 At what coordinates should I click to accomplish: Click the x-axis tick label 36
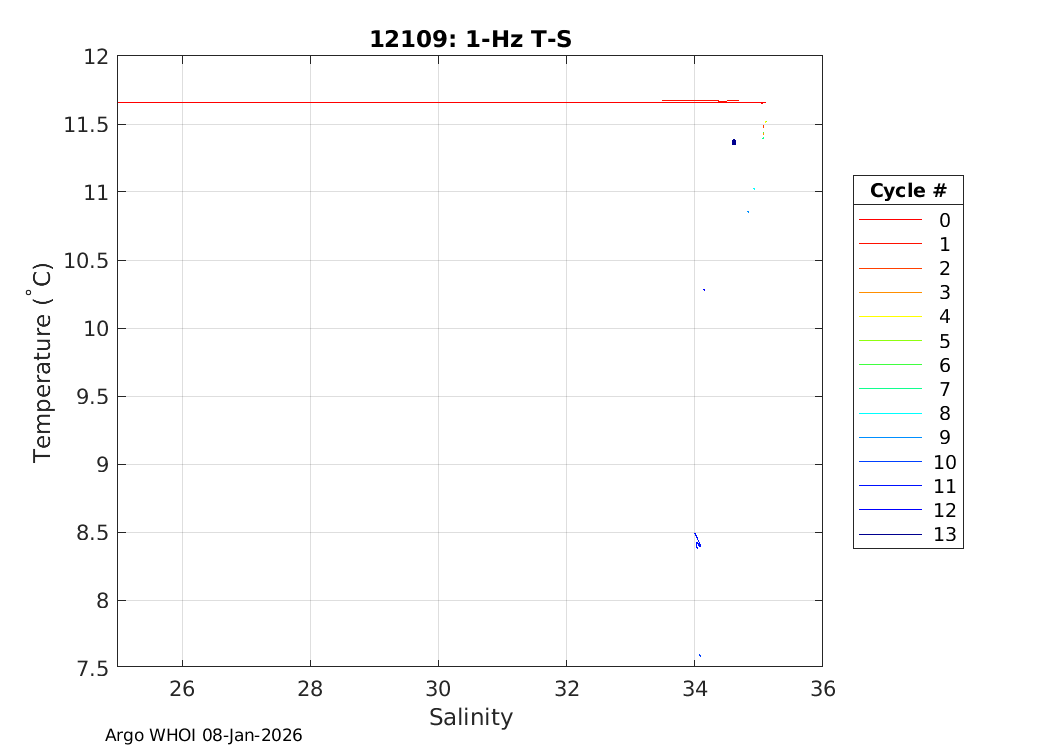click(x=822, y=689)
